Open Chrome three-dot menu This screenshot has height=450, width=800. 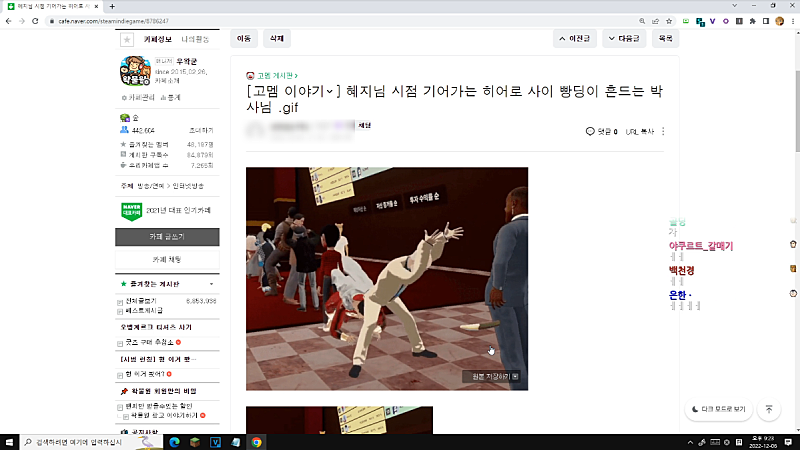793,21
